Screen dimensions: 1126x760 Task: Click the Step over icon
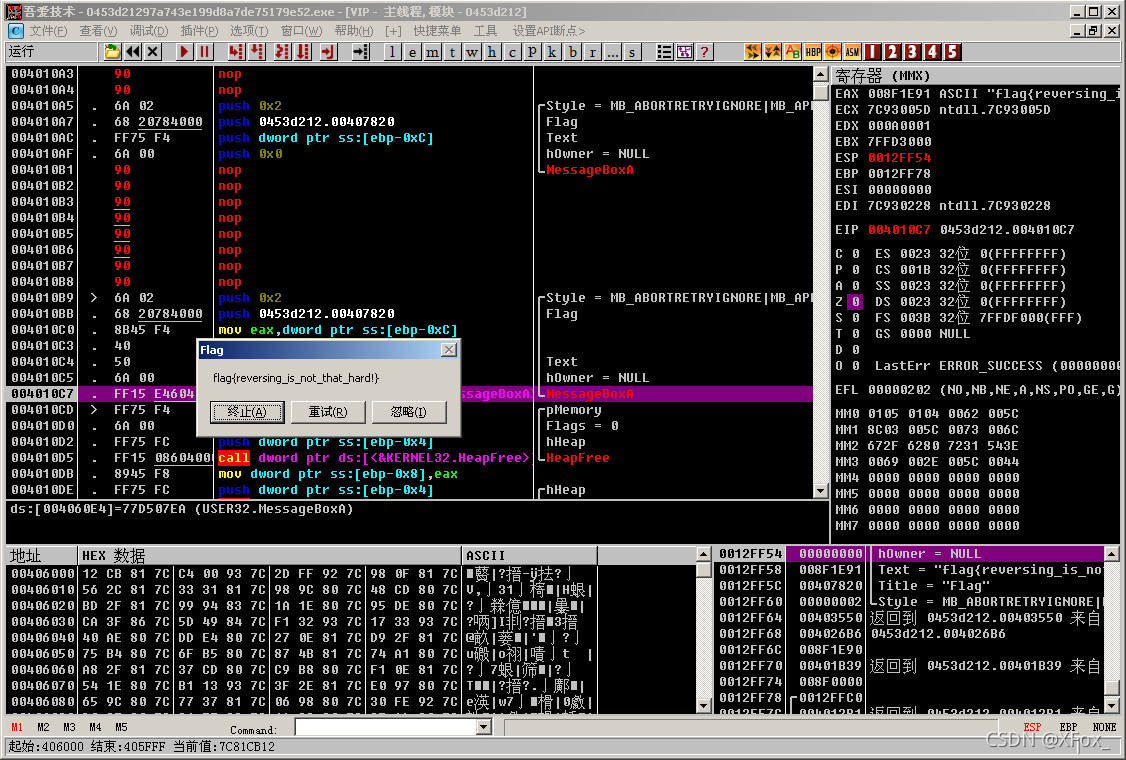click(x=256, y=52)
